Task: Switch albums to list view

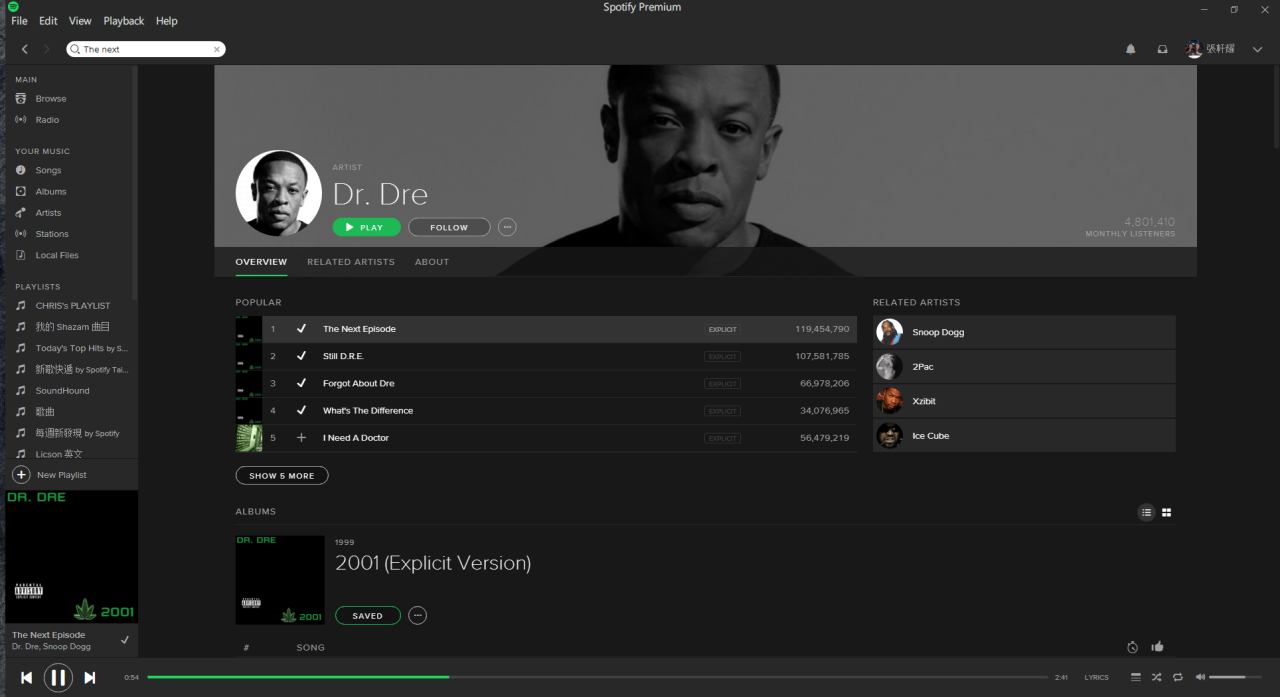Action: coord(1146,512)
